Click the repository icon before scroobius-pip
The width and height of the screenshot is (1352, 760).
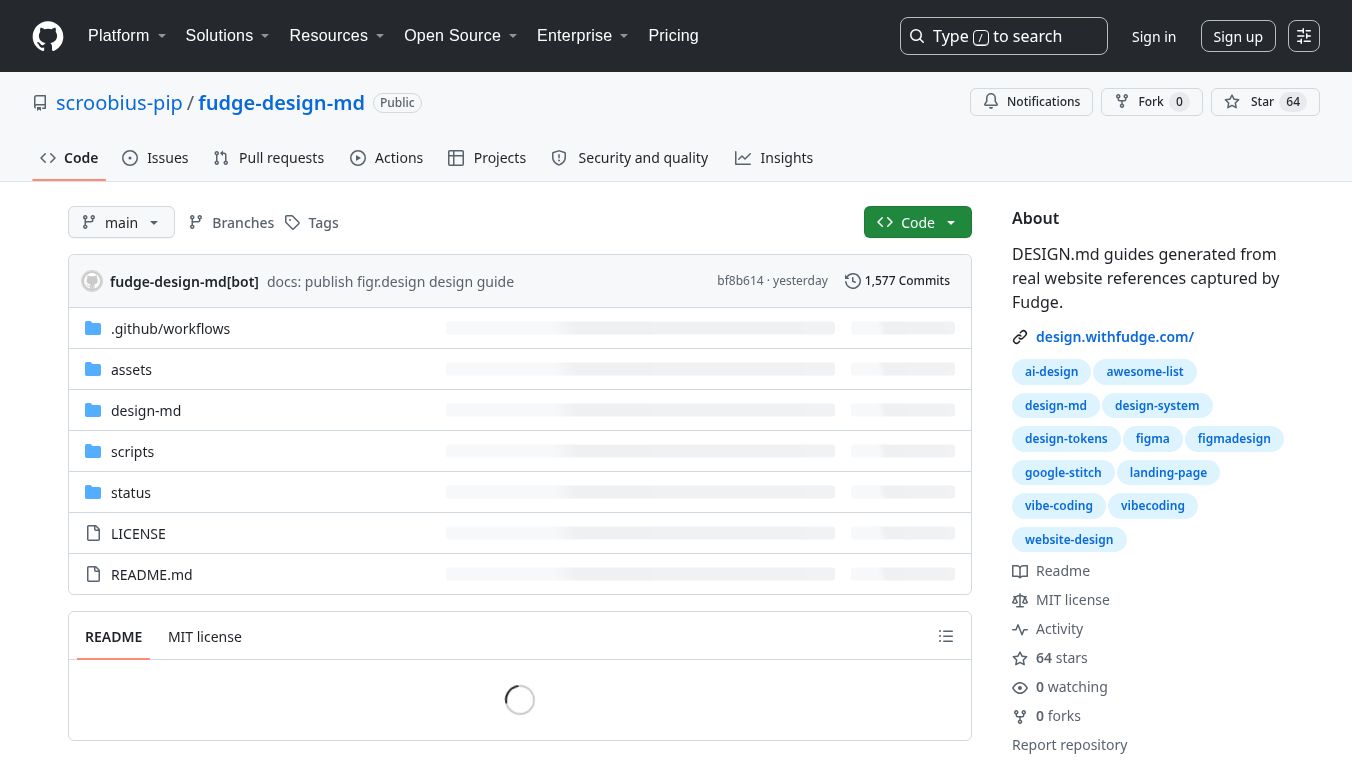(x=40, y=103)
